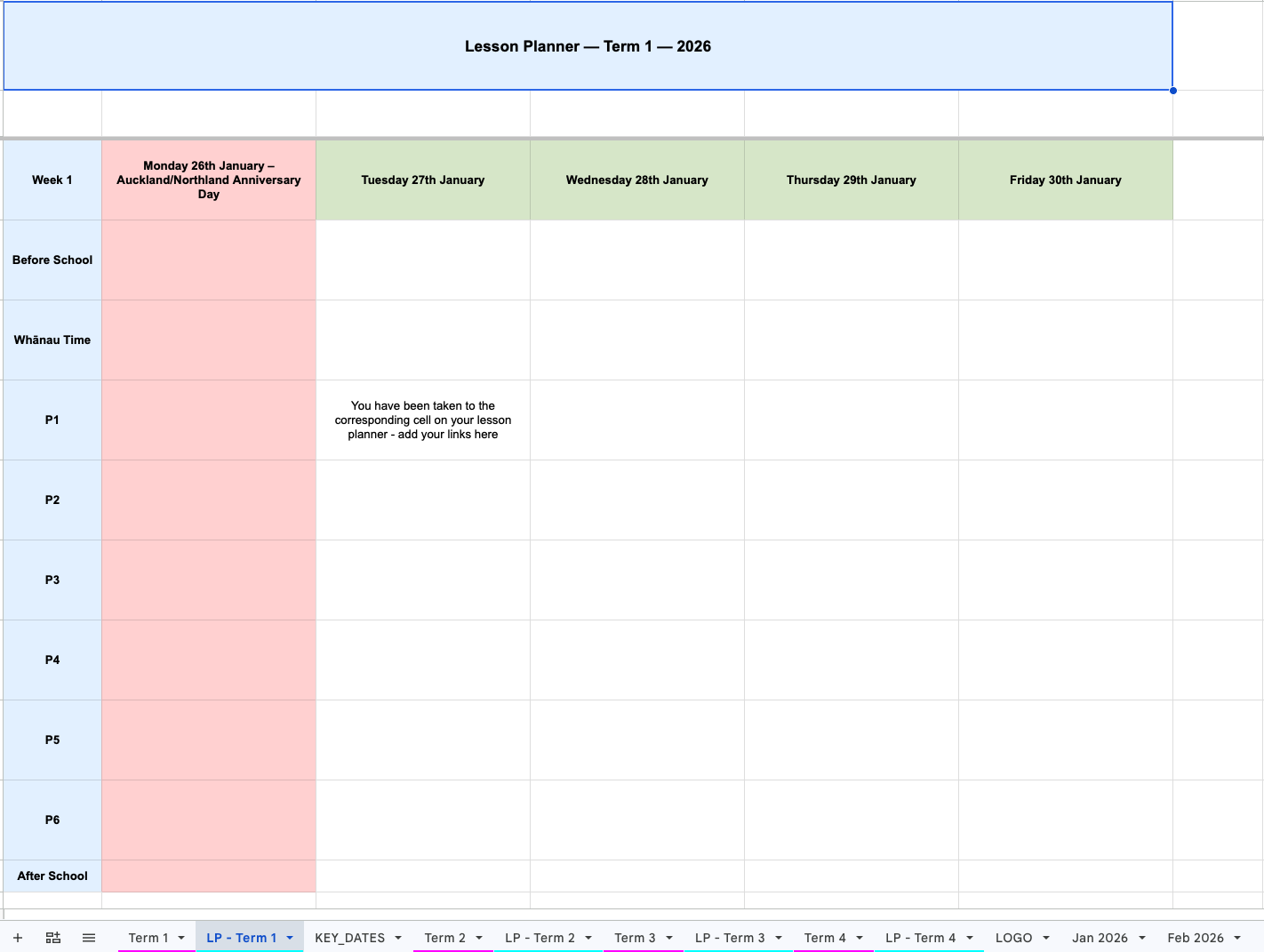Select the Wednesday 28th January header cell

637,180
